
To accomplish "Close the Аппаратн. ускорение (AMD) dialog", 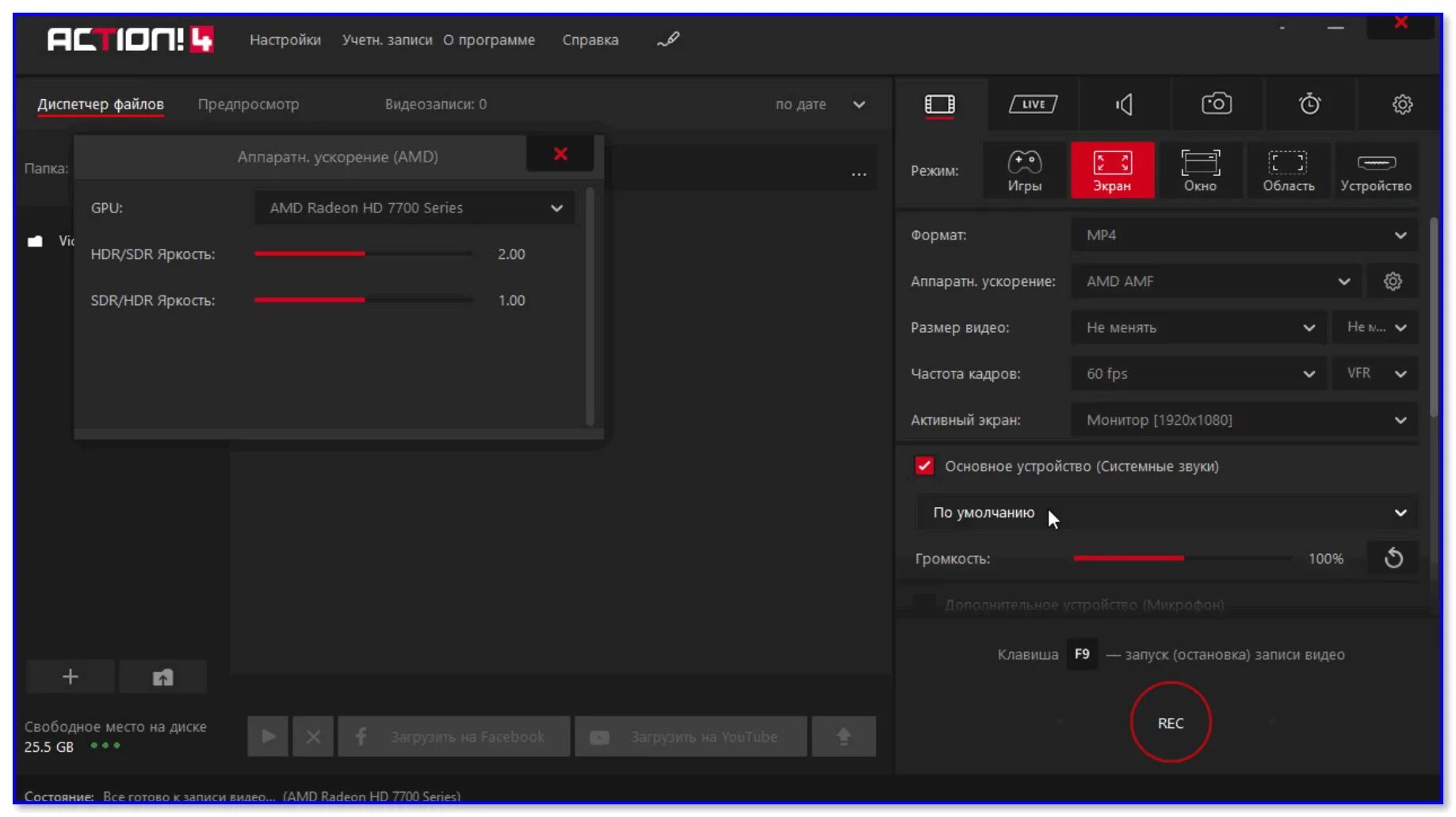I will [x=560, y=154].
